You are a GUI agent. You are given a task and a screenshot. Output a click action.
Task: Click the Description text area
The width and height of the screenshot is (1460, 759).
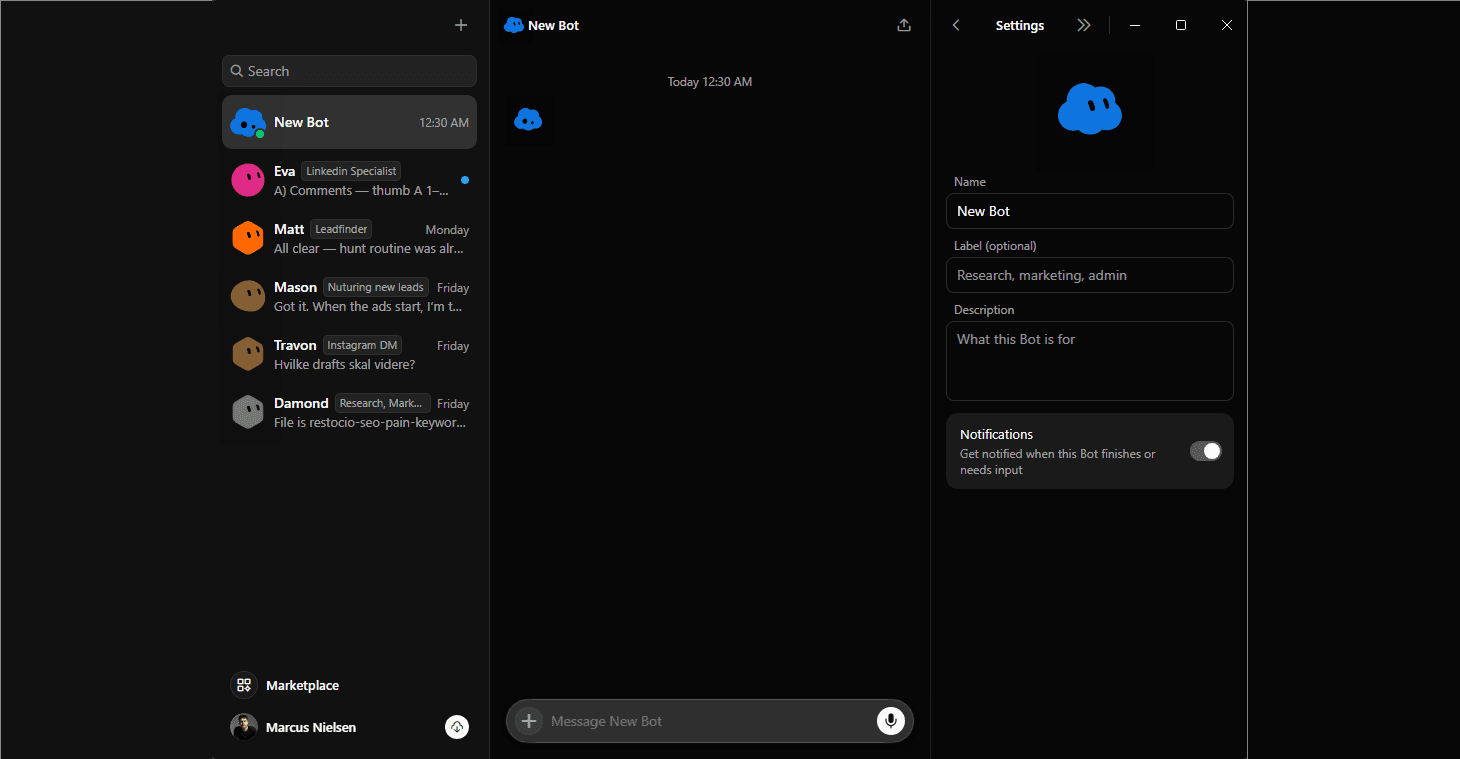point(1090,361)
